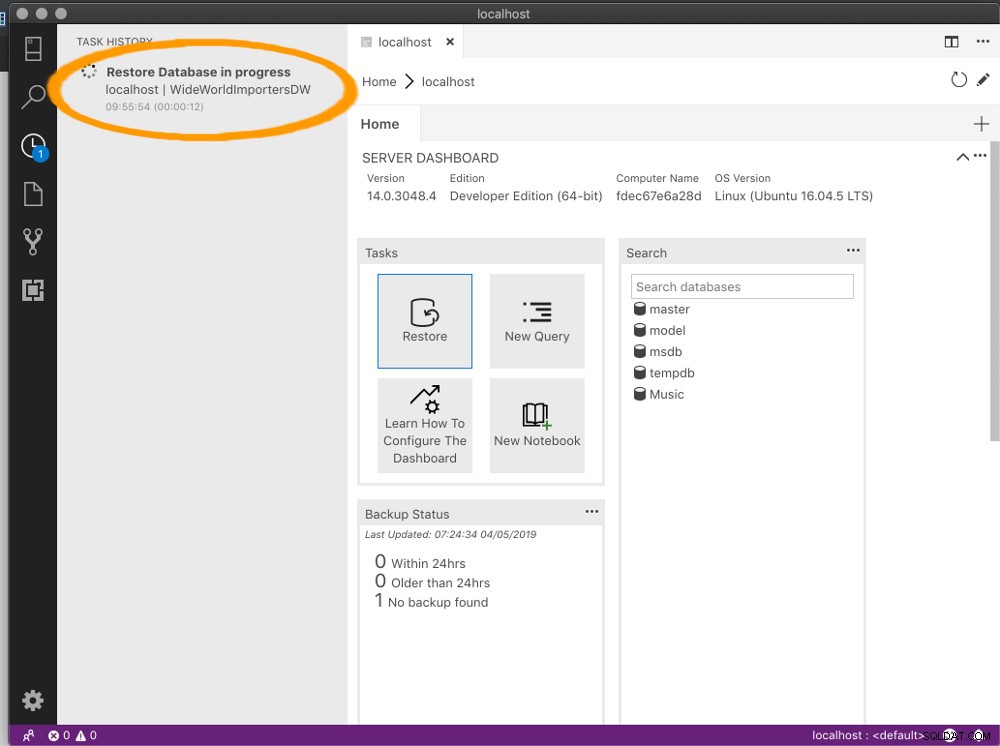
Task: Select the master database
Action: (x=662, y=309)
